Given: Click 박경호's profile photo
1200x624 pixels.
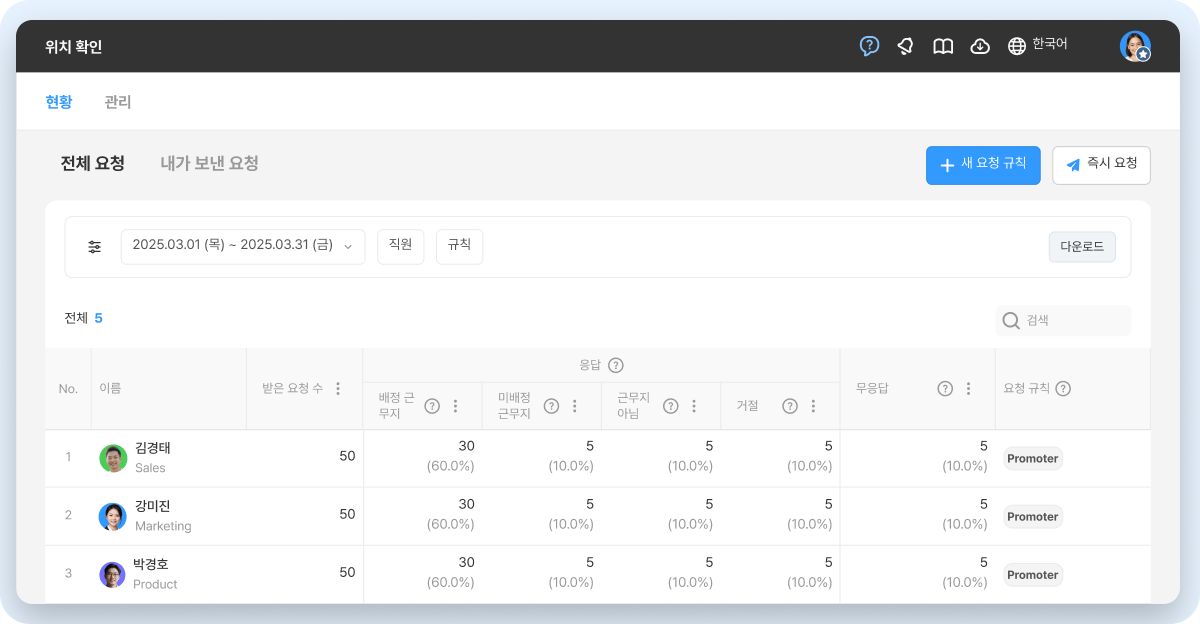Looking at the screenshot, I should 113,574.
